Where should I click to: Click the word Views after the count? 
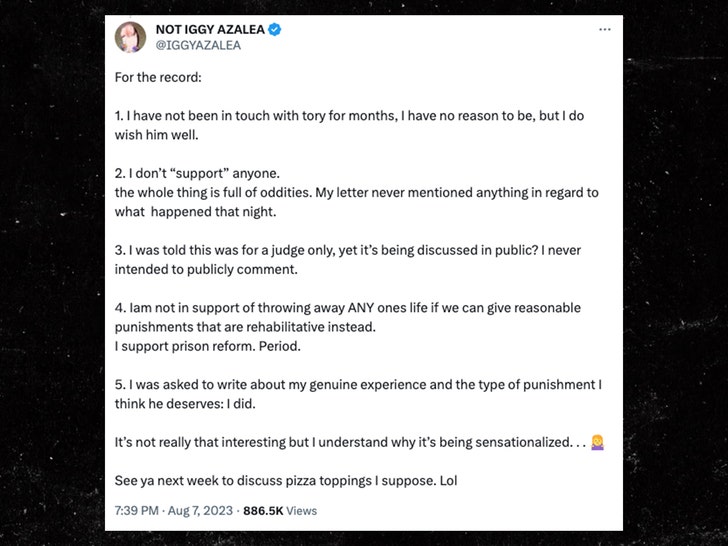coord(301,511)
